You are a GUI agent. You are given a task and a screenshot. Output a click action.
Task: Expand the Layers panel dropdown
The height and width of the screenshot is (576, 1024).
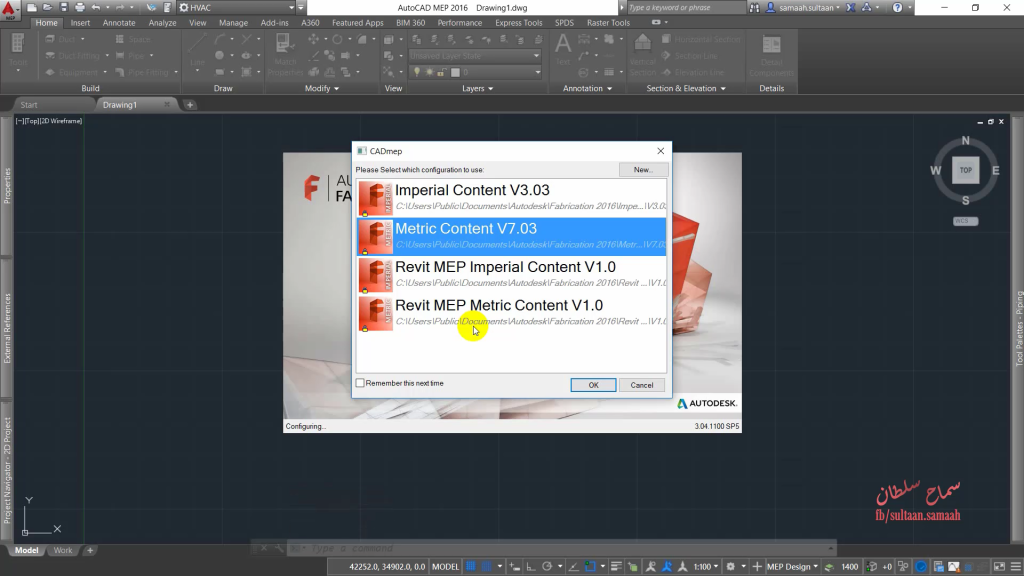coord(477,88)
